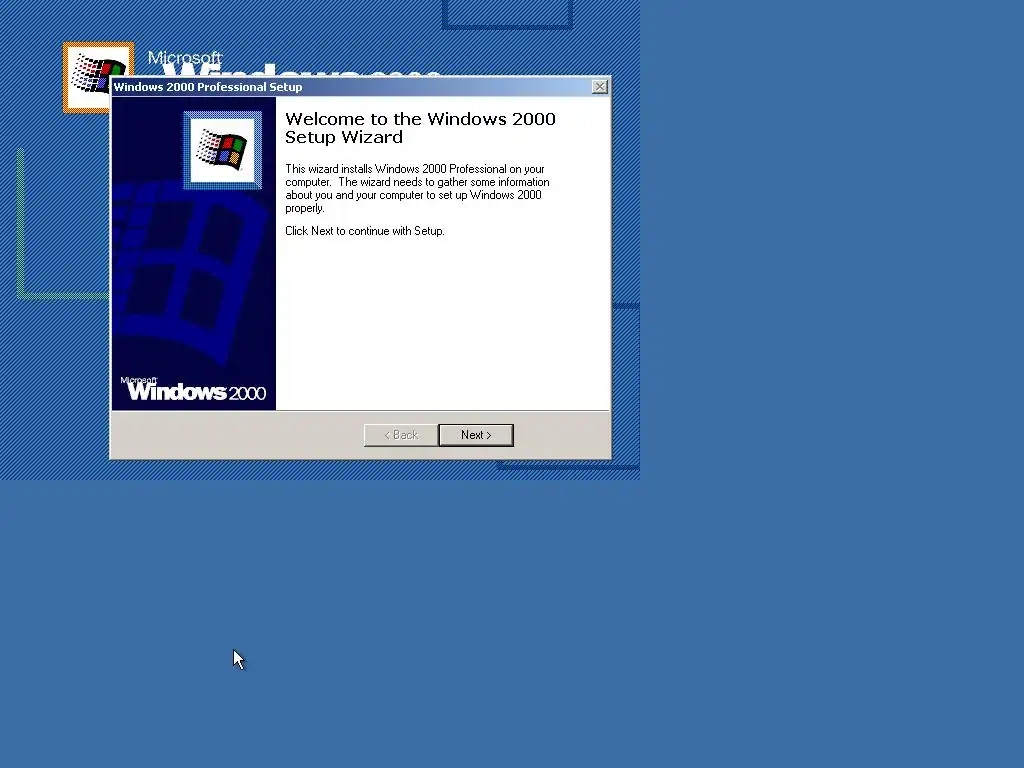Click Next to continue Setup

coord(476,435)
